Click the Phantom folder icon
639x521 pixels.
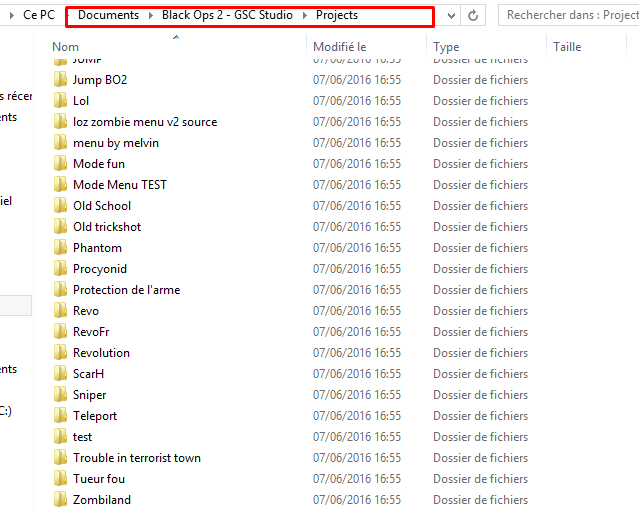coord(60,247)
